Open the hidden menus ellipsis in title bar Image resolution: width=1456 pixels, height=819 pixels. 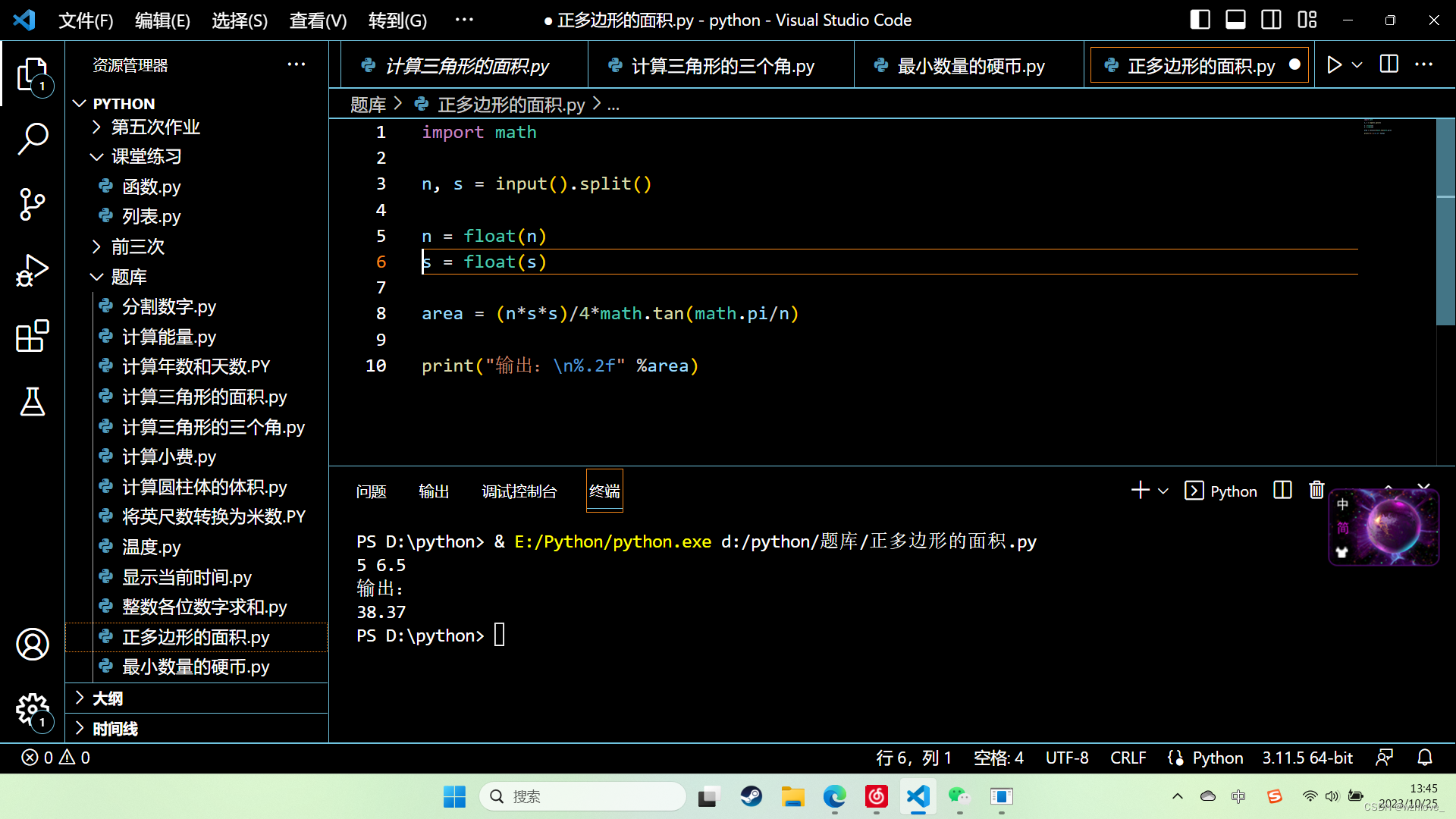point(464,20)
